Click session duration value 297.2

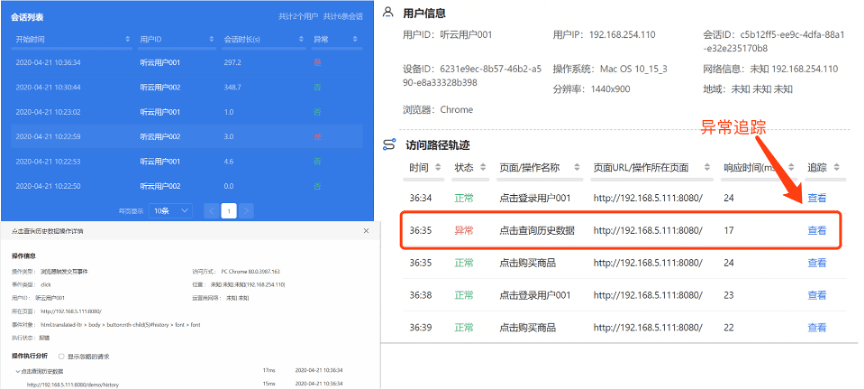[232, 63]
